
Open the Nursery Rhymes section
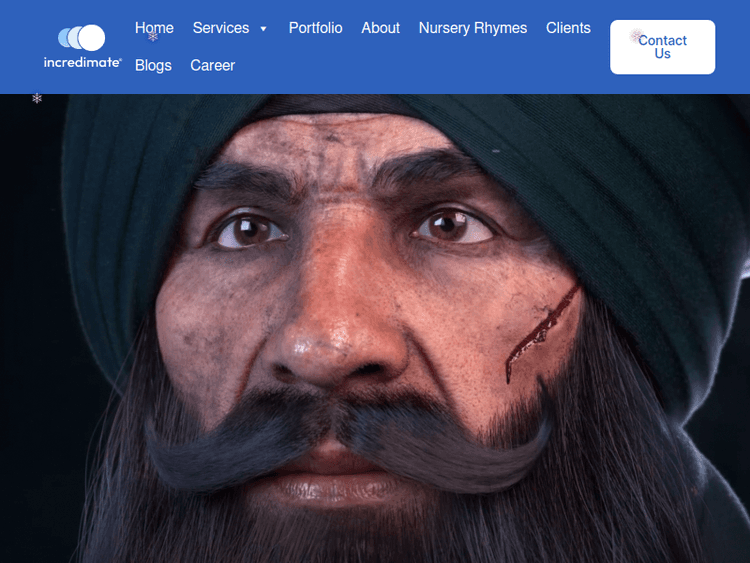[x=472, y=28]
